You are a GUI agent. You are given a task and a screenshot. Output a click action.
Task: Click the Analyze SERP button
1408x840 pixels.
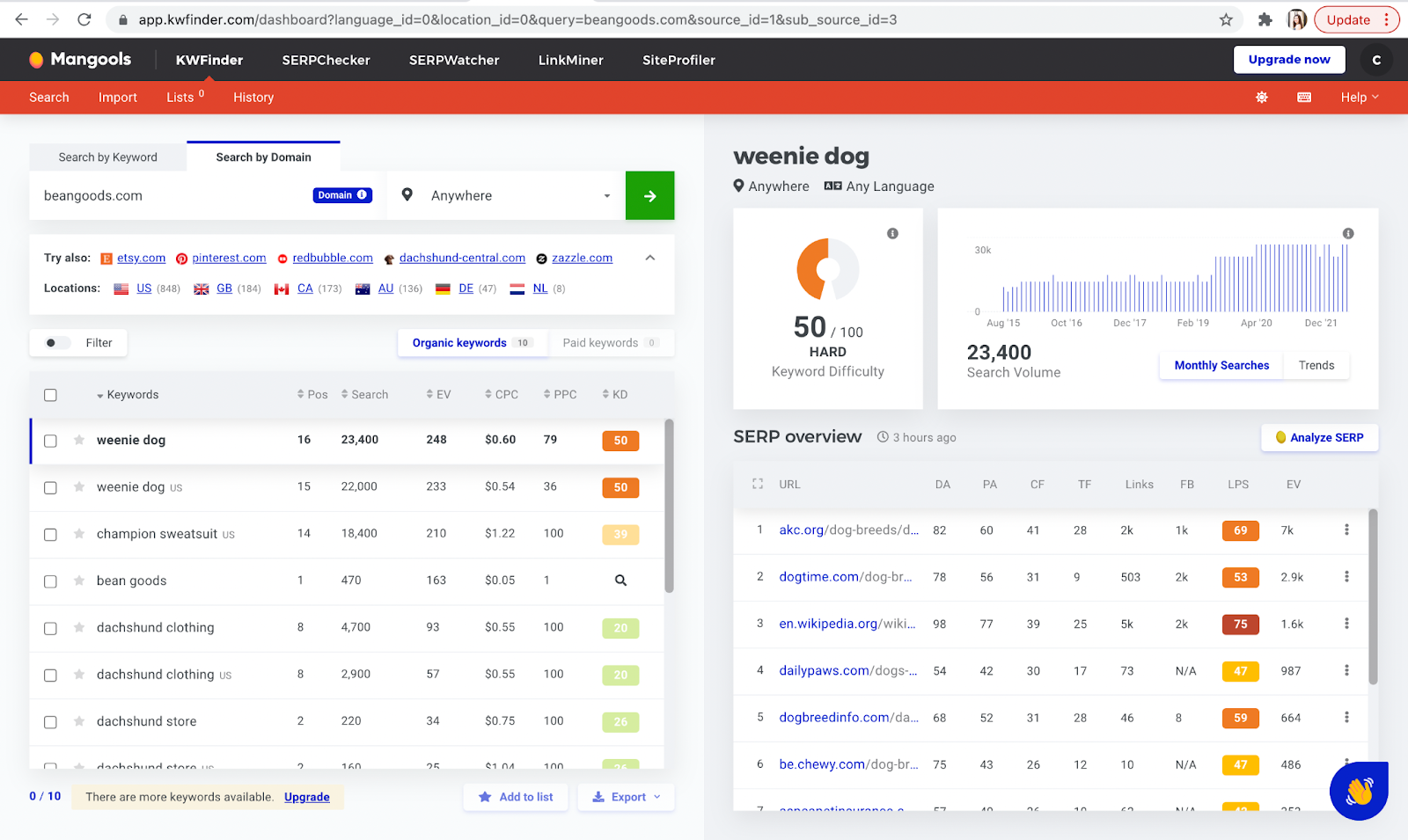click(1320, 437)
